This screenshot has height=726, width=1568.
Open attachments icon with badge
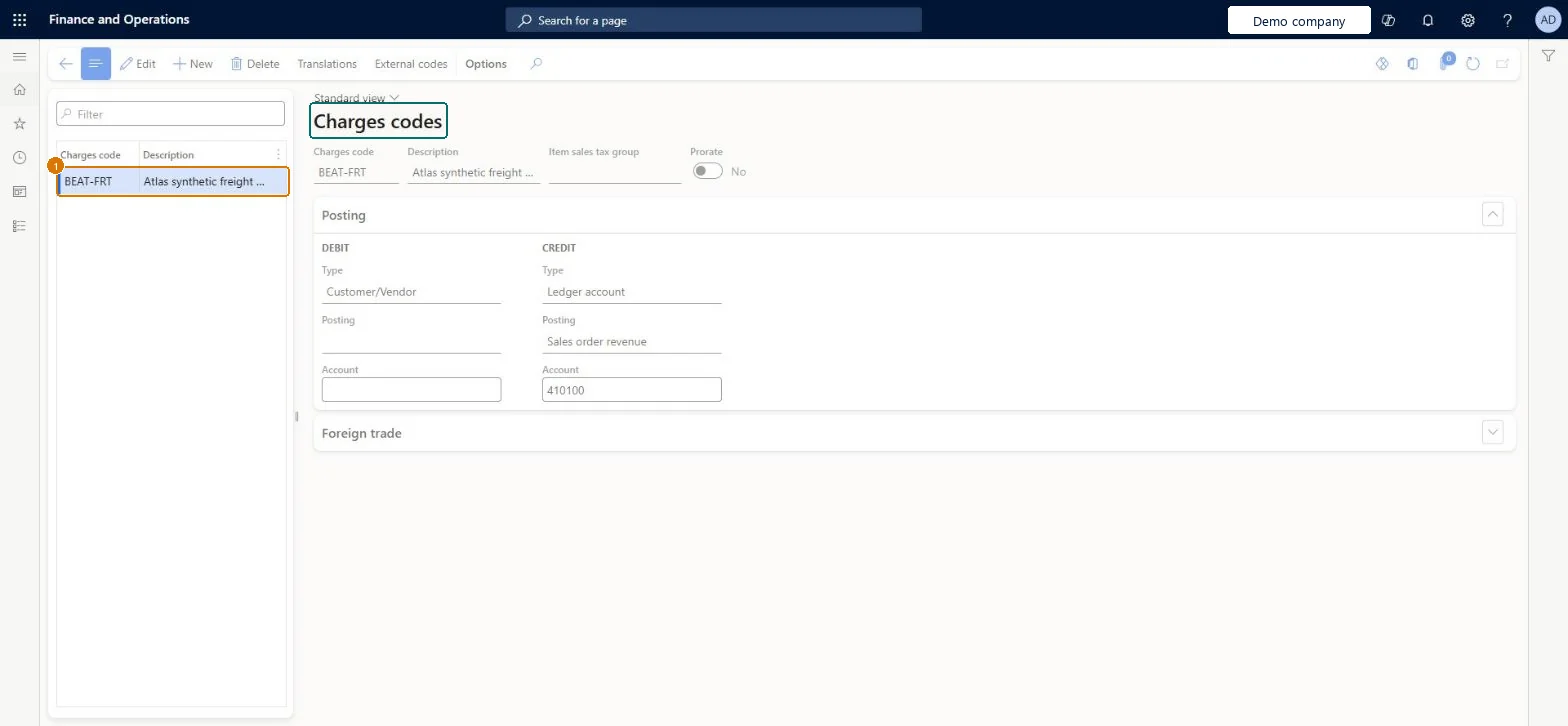(x=1445, y=62)
